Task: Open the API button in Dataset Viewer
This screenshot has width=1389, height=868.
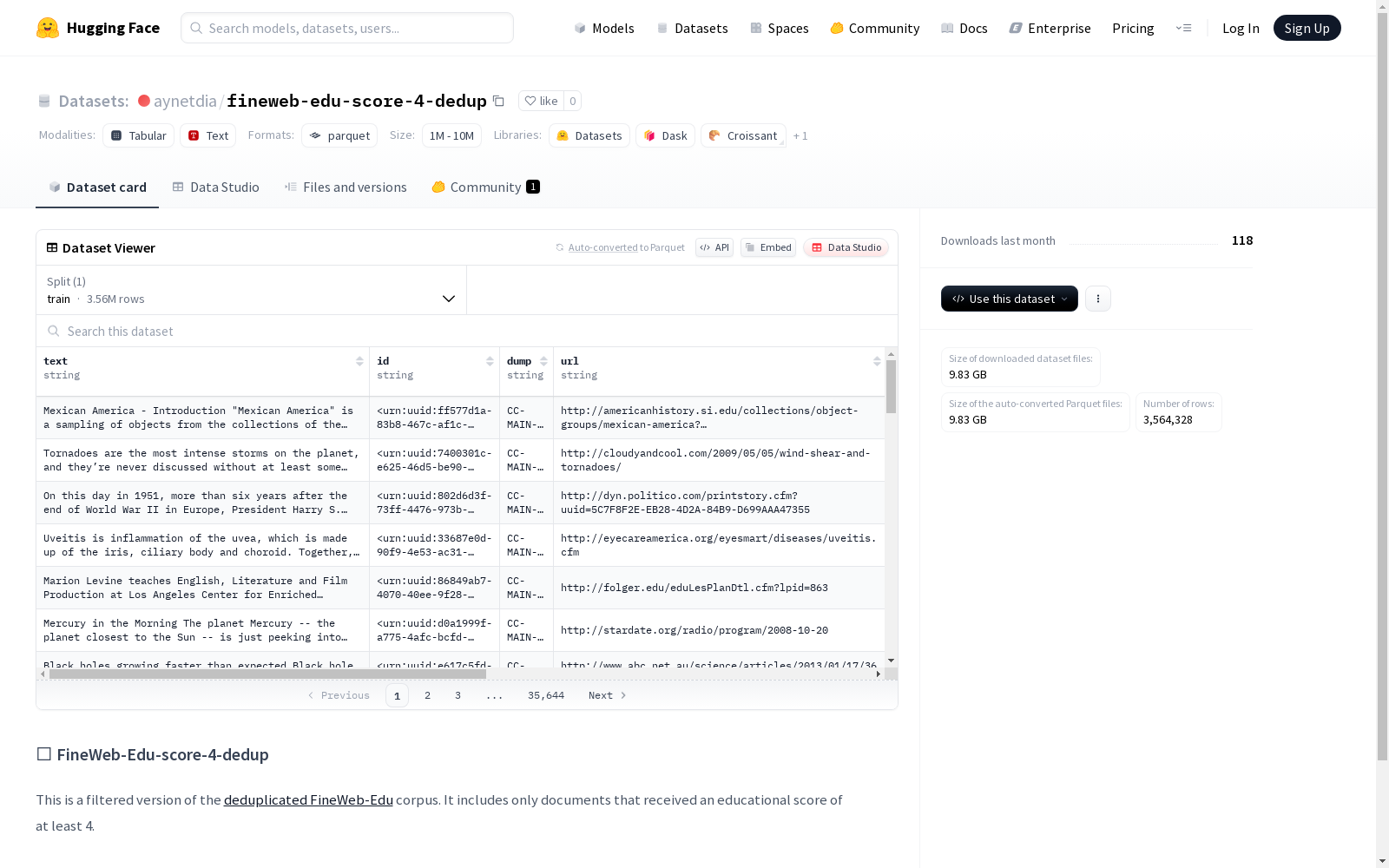Action: 714,247
